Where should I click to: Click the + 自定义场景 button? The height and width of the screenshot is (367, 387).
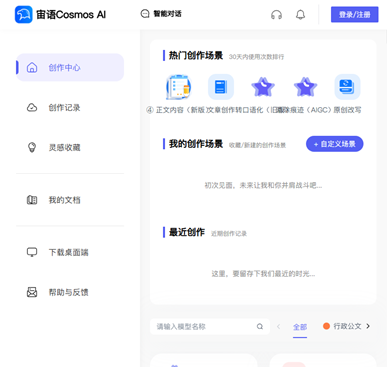pyautogui.click(x=335, y=144)
